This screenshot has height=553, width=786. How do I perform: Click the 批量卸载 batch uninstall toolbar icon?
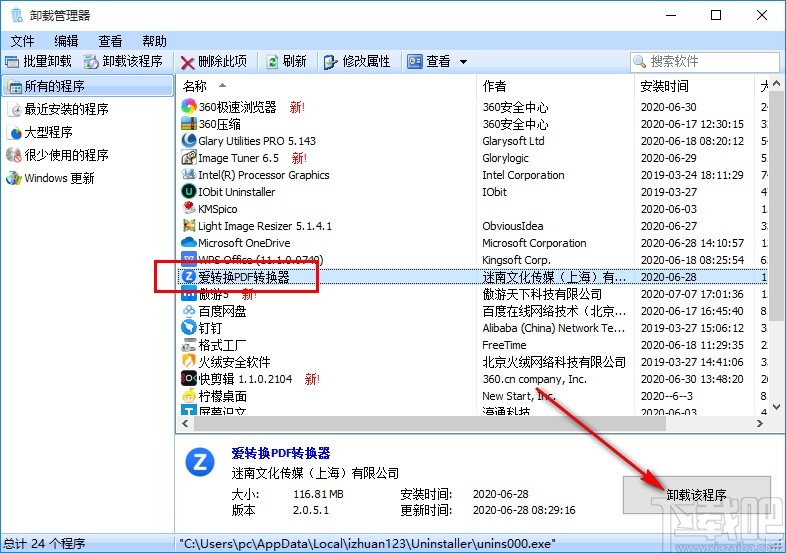pos(12,62)
